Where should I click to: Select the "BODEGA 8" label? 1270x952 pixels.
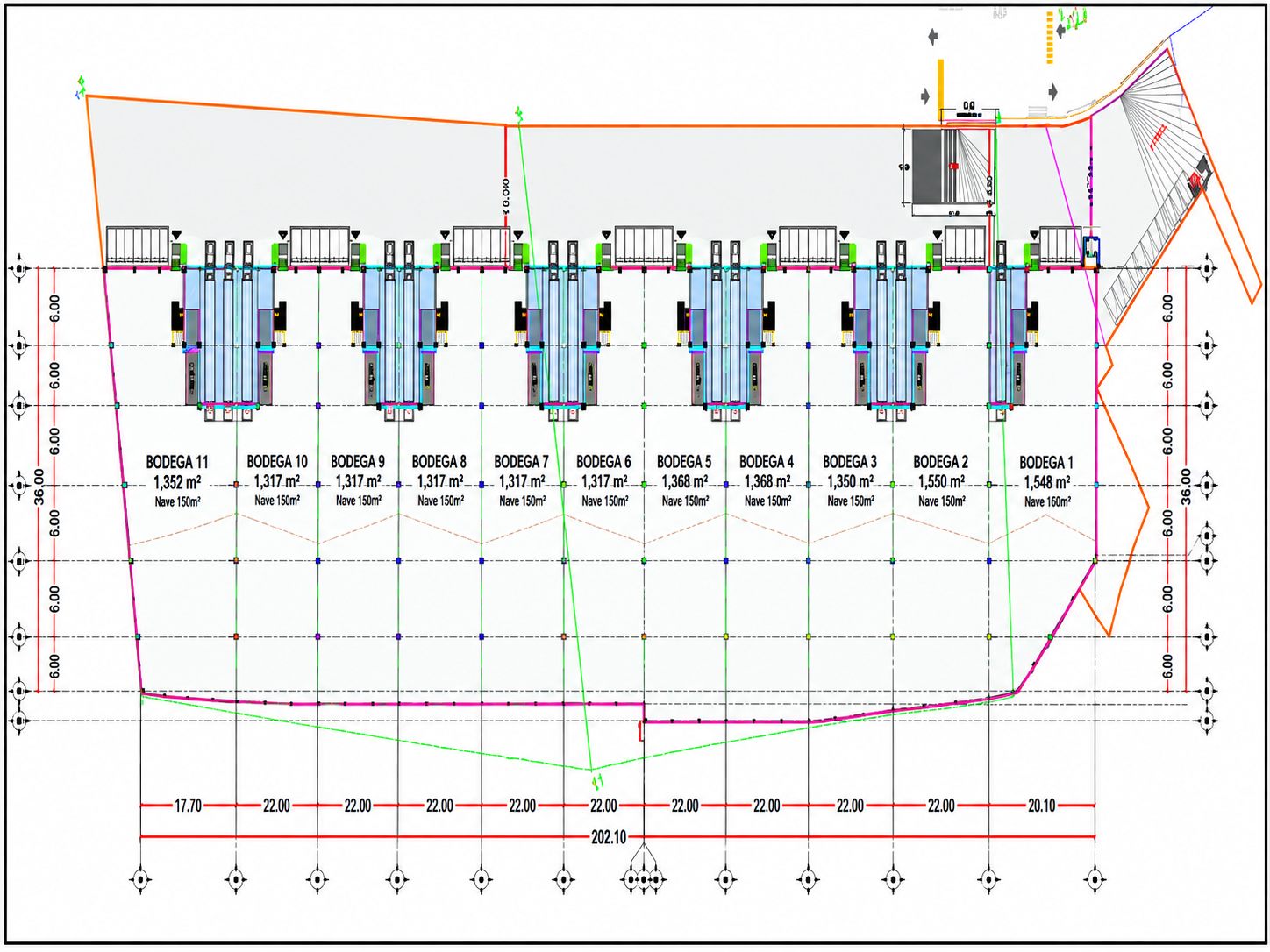439,461
